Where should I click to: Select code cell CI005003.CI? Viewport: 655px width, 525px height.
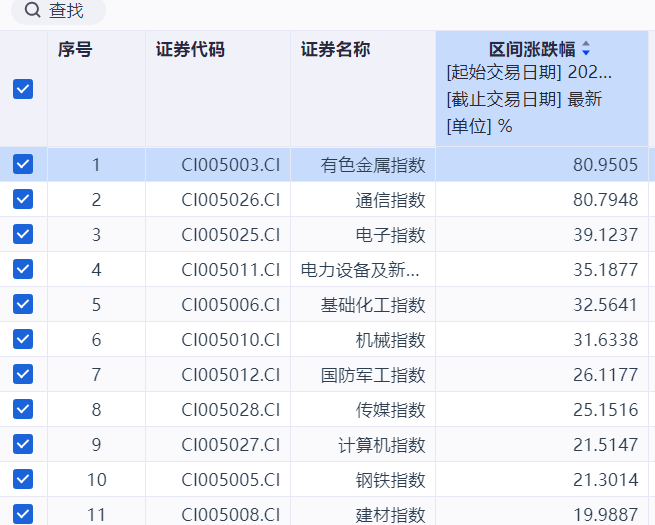(x=218, y=165)
